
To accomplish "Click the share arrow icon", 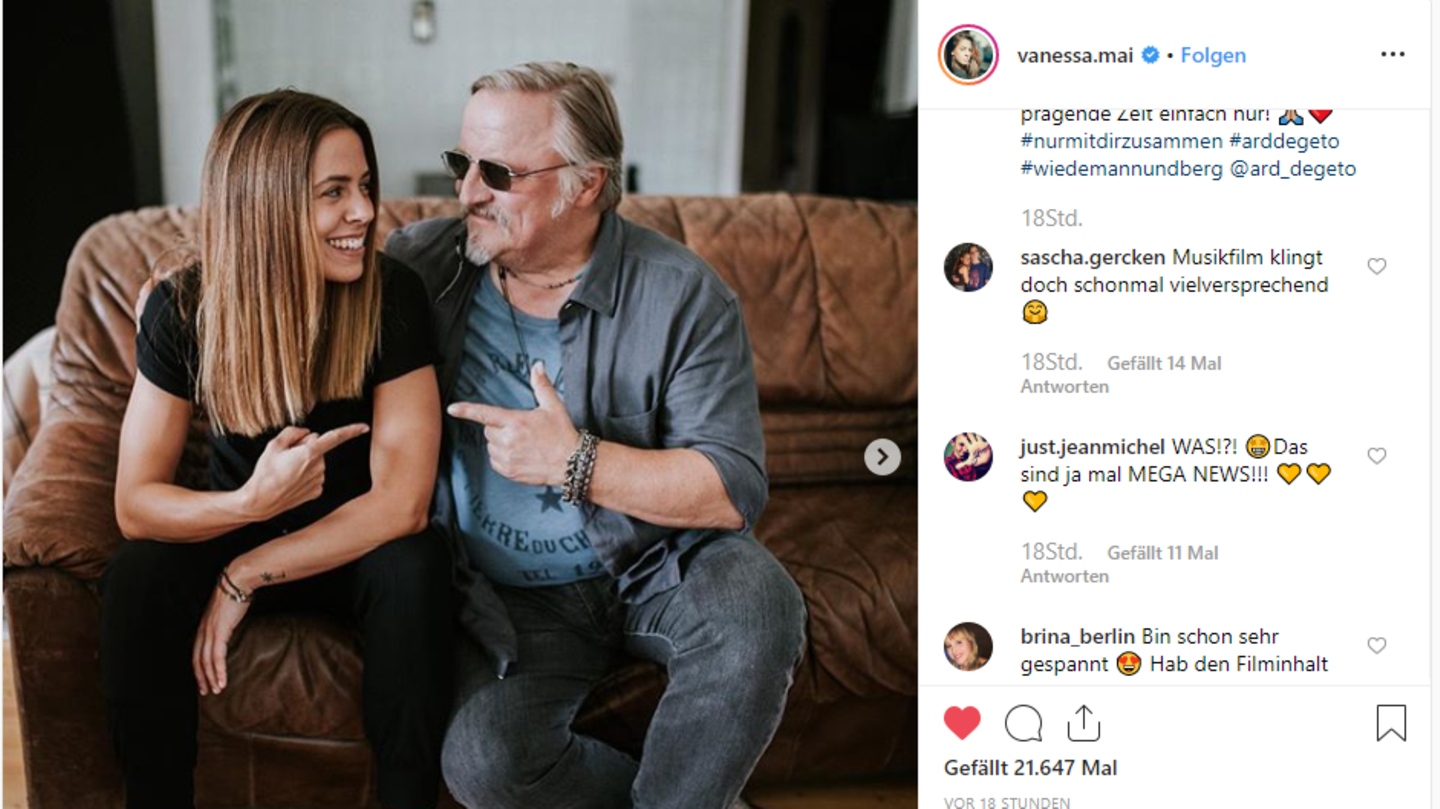I will (x=1083, y=723).
